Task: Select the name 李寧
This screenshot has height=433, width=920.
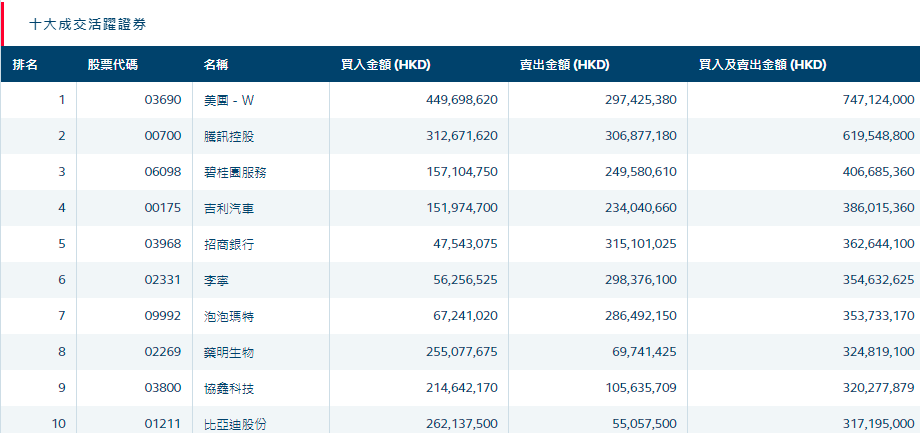Action: (217, 280)
